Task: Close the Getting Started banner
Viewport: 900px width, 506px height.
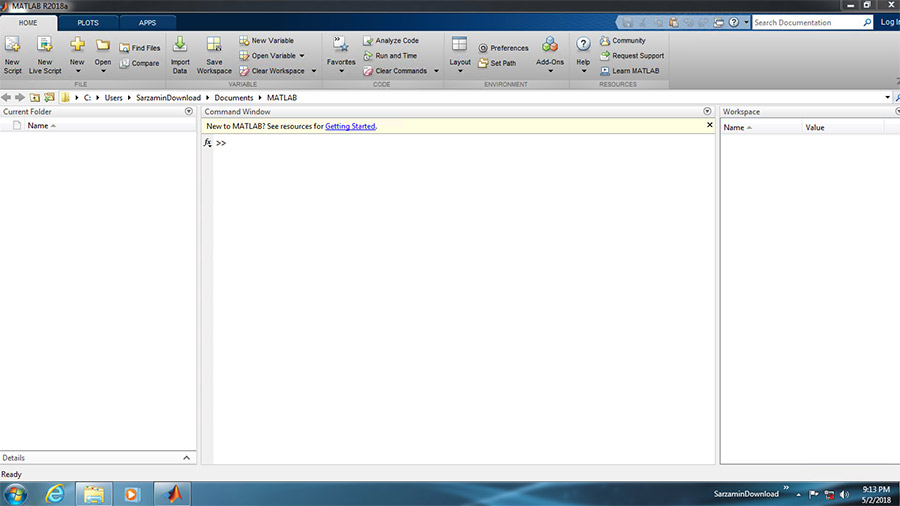Action: pos(709,125)
